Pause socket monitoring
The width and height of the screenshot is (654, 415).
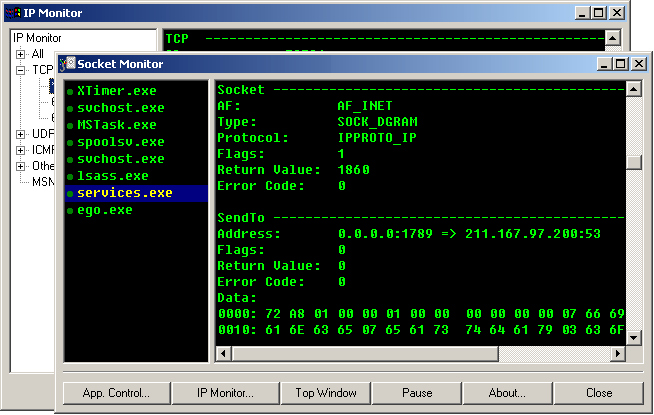pos(417,393)
